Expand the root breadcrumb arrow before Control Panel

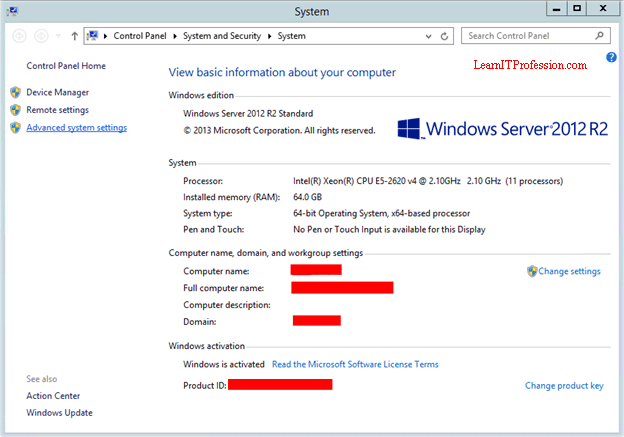[105, 36]
